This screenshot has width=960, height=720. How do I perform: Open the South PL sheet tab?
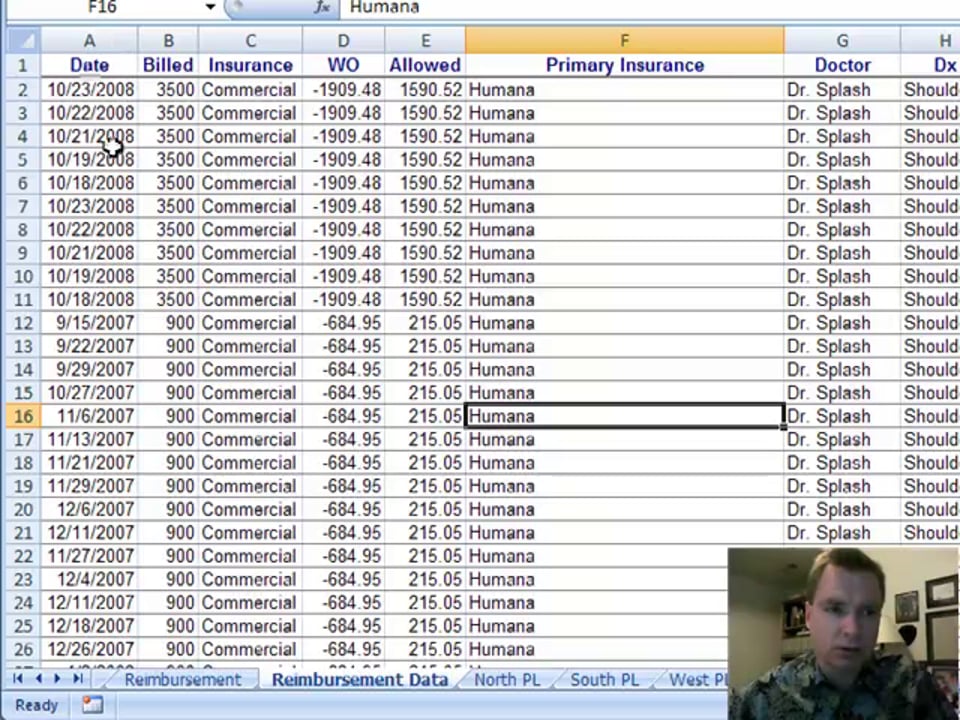pos(604,680)
